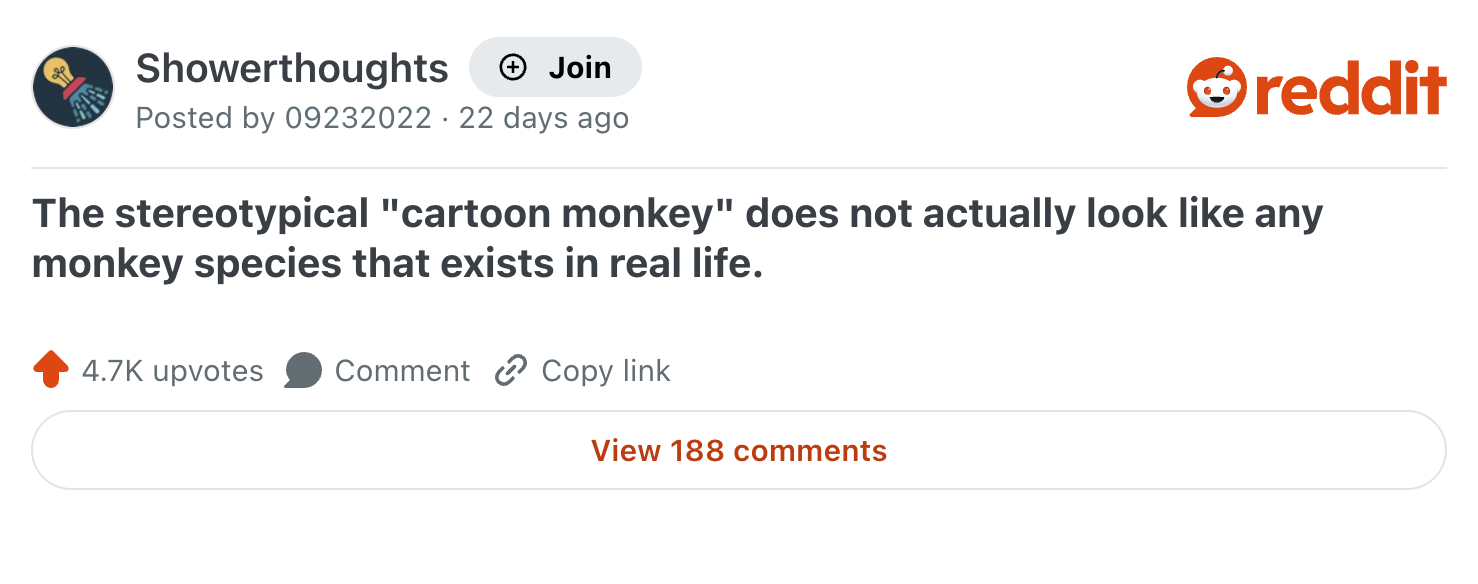Click the chain link icon
Image resolution: width=1478 pixels, height=584 pixels.
511,370
